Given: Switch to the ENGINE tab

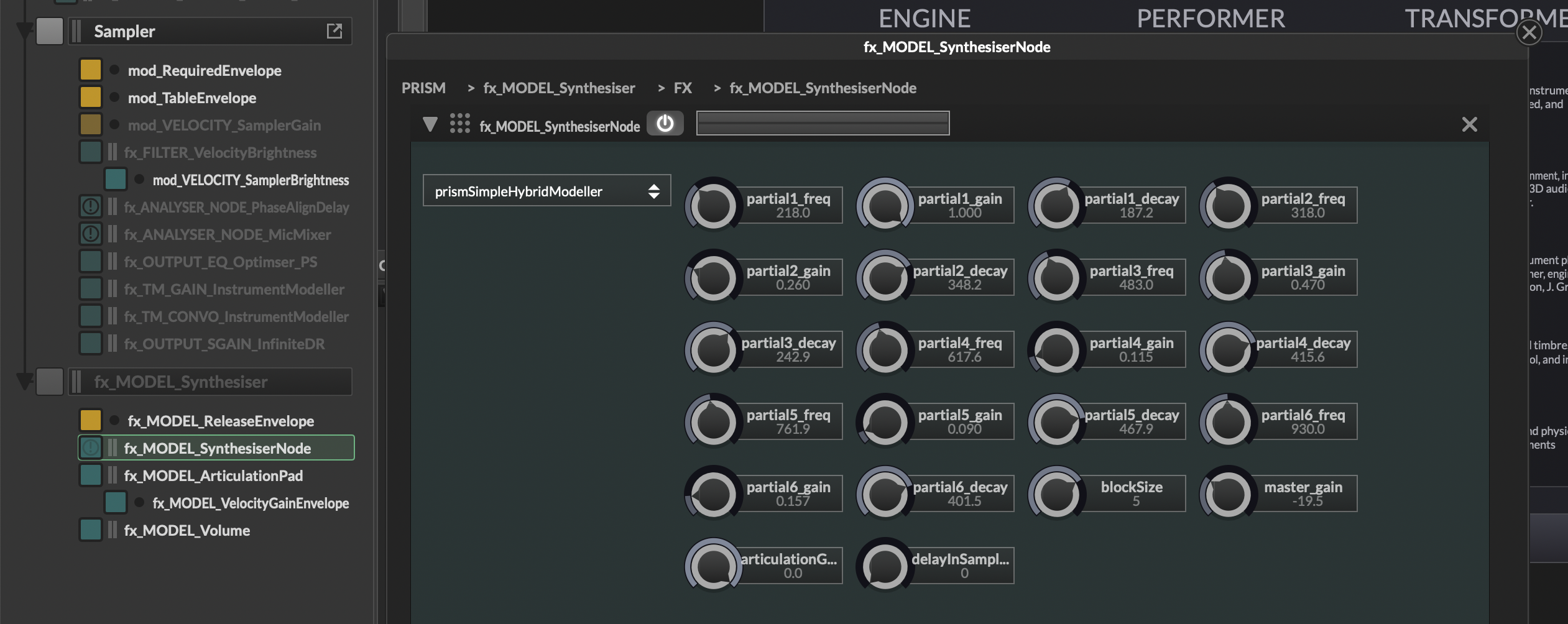Looking at the screenshot, I should [x=924, y=19].
